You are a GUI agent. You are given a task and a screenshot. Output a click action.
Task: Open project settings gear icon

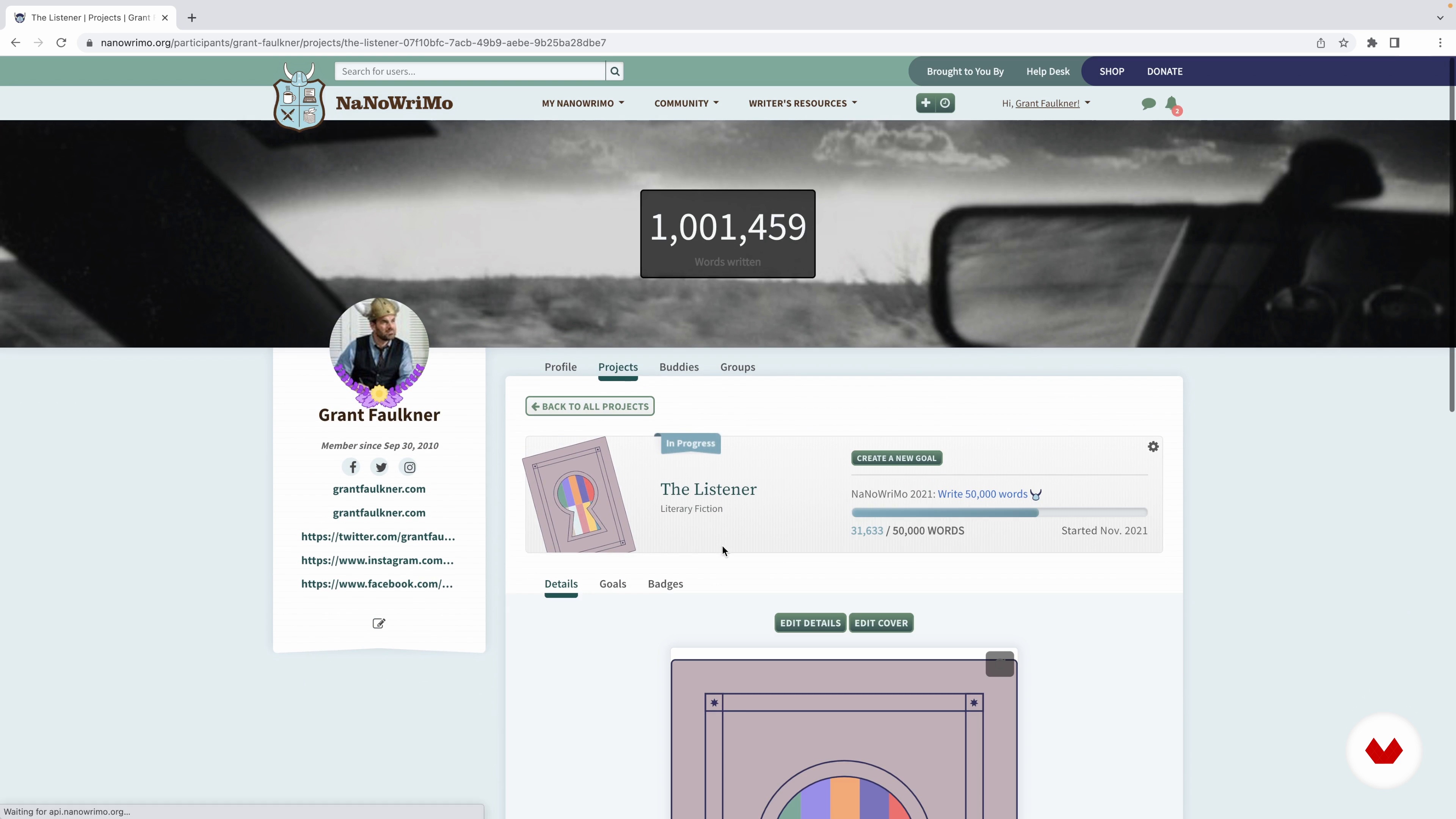coord(1153,447)
